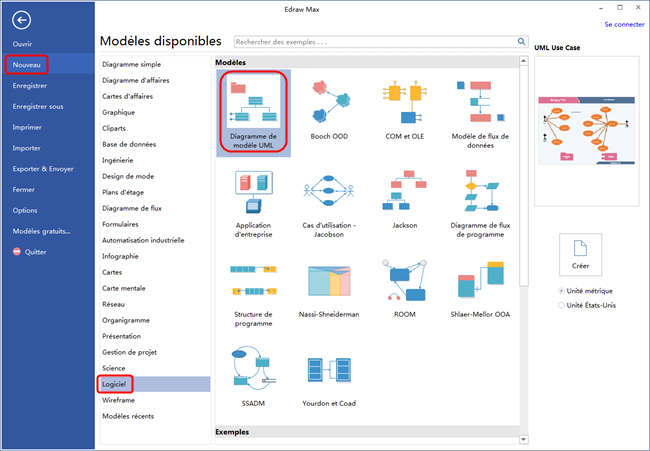Select the Unité États-Unis radio button
This screenshot has width=650, height=451.
click(x=561, y=305)
